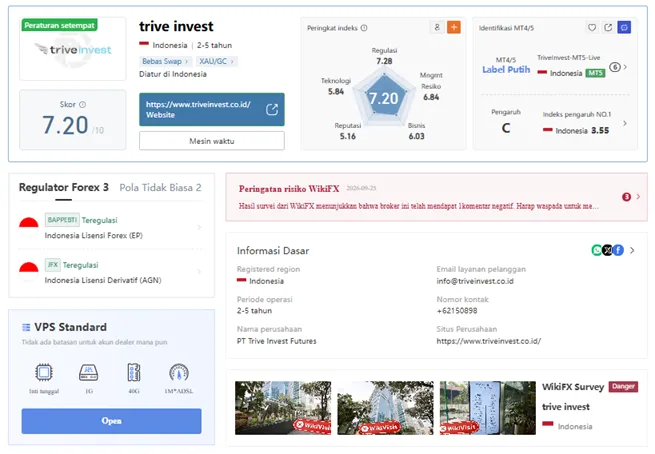Click the 1M*ADSL speed gauge icon
This screenshot has height=454, width=655.
coord(179,372)
